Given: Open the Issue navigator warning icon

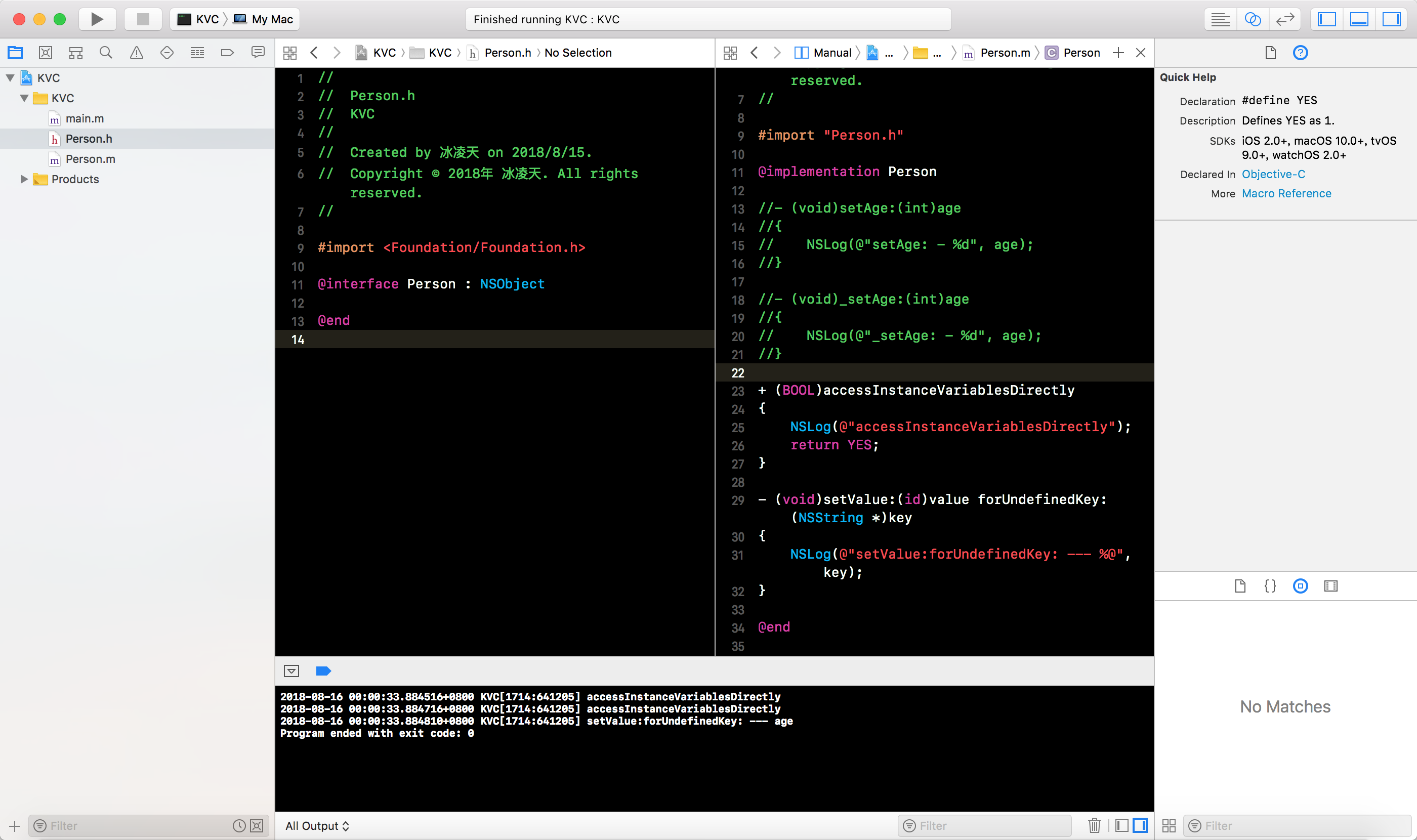Looking at the screenshot, I should (137, 53).
